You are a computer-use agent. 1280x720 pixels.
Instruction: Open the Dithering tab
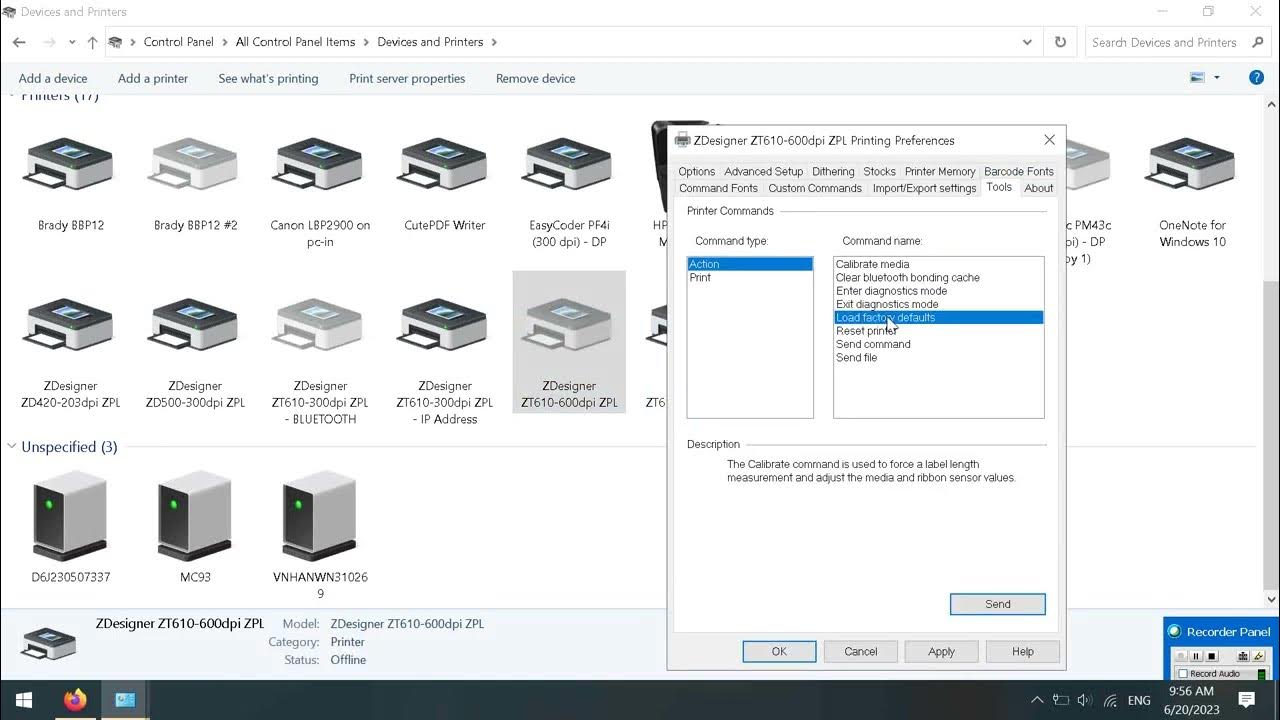[833, 171]
